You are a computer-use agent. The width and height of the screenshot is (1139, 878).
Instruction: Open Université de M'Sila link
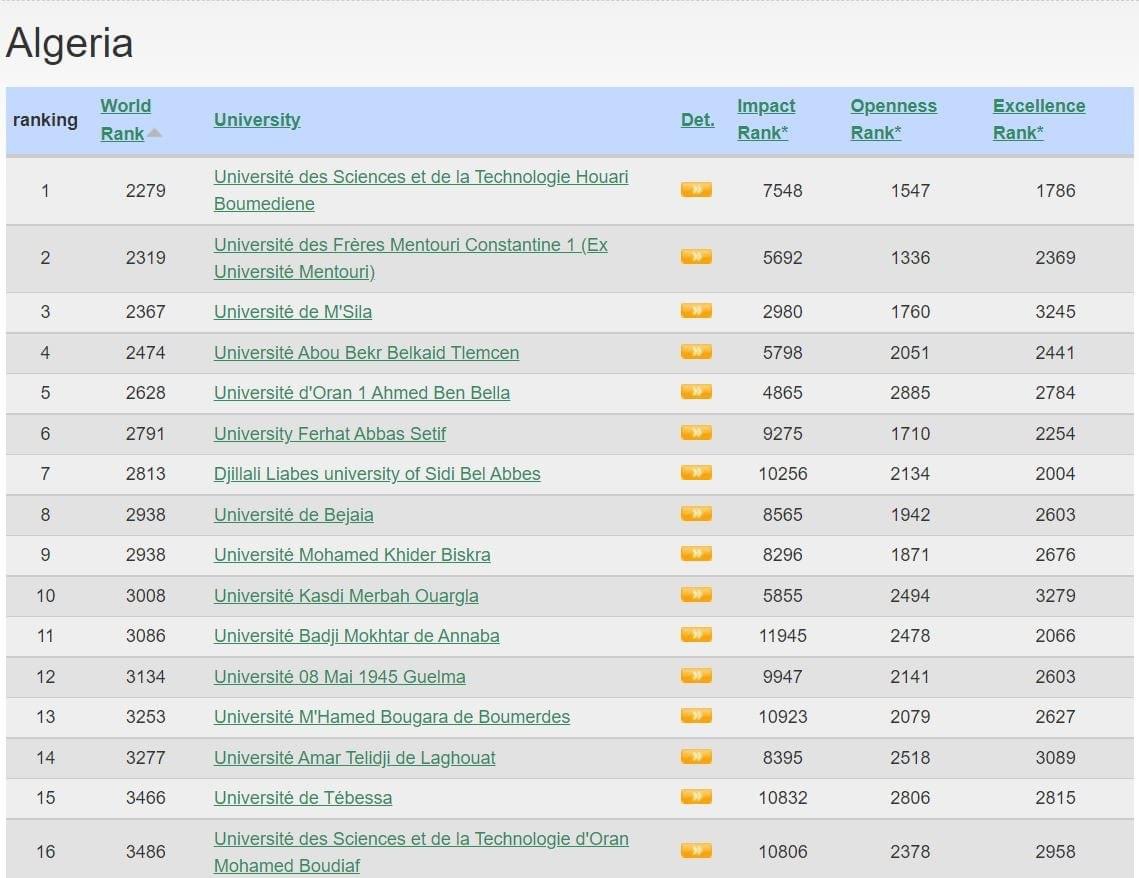(293, 312)
